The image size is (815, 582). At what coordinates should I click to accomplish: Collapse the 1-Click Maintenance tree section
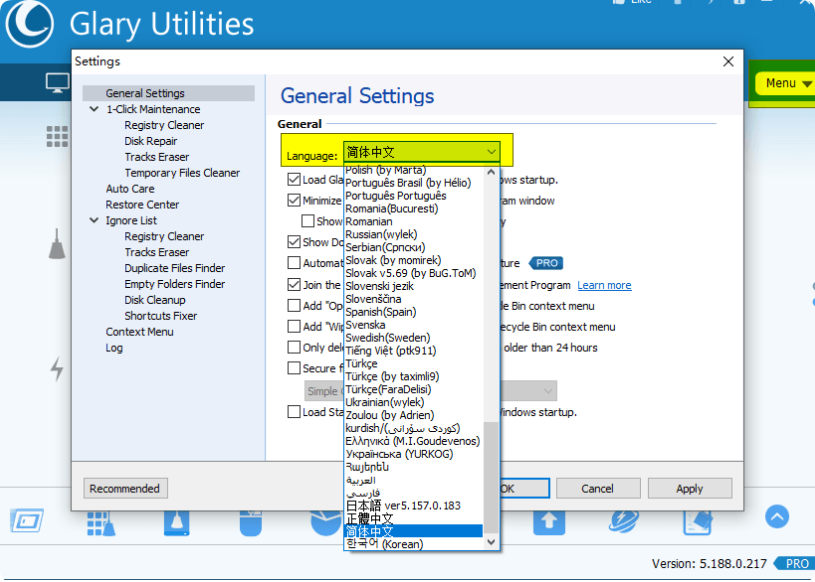pyautogui.click(x=92, y=109)
